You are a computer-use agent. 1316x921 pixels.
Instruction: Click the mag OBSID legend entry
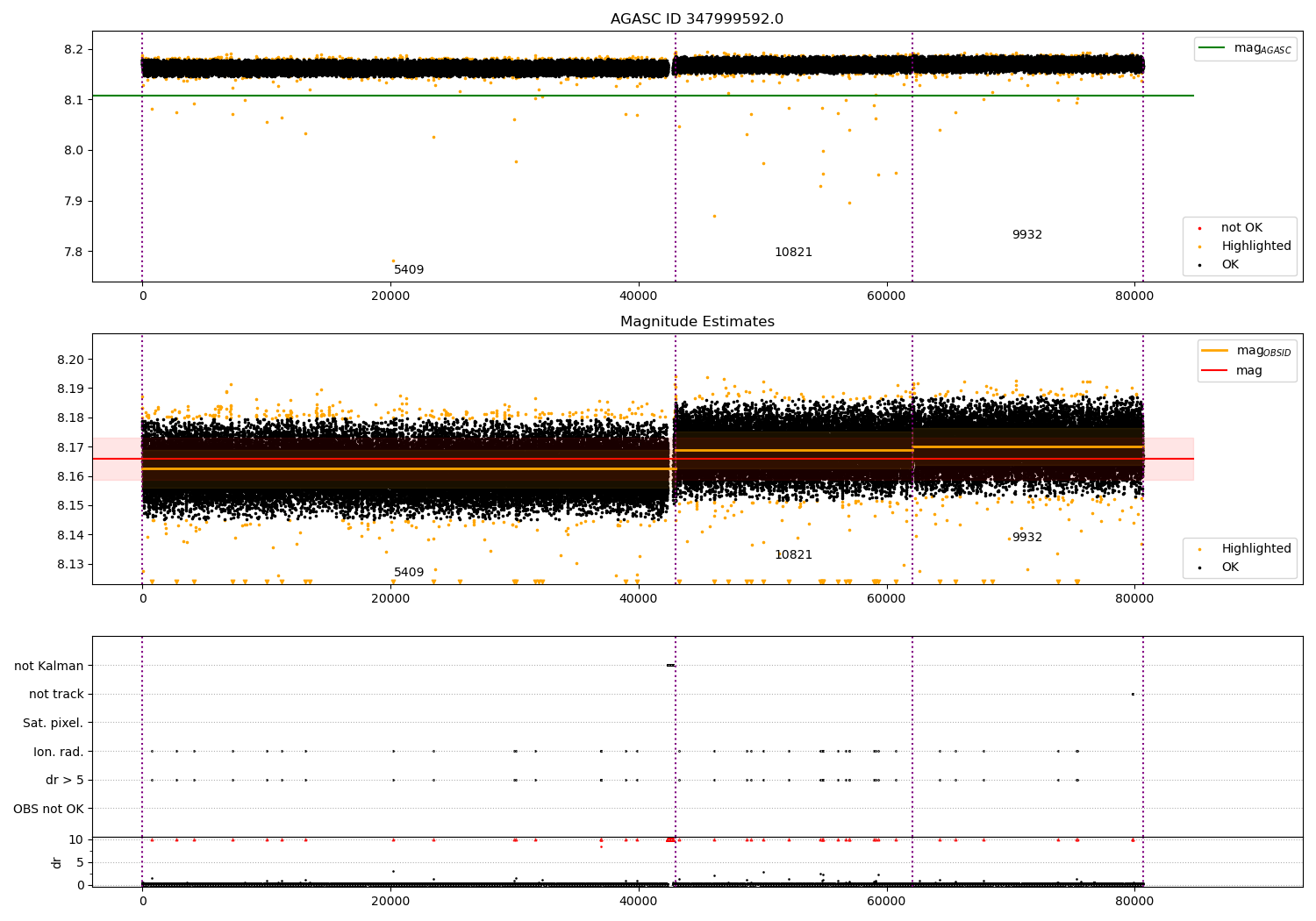coord(1247,351)
